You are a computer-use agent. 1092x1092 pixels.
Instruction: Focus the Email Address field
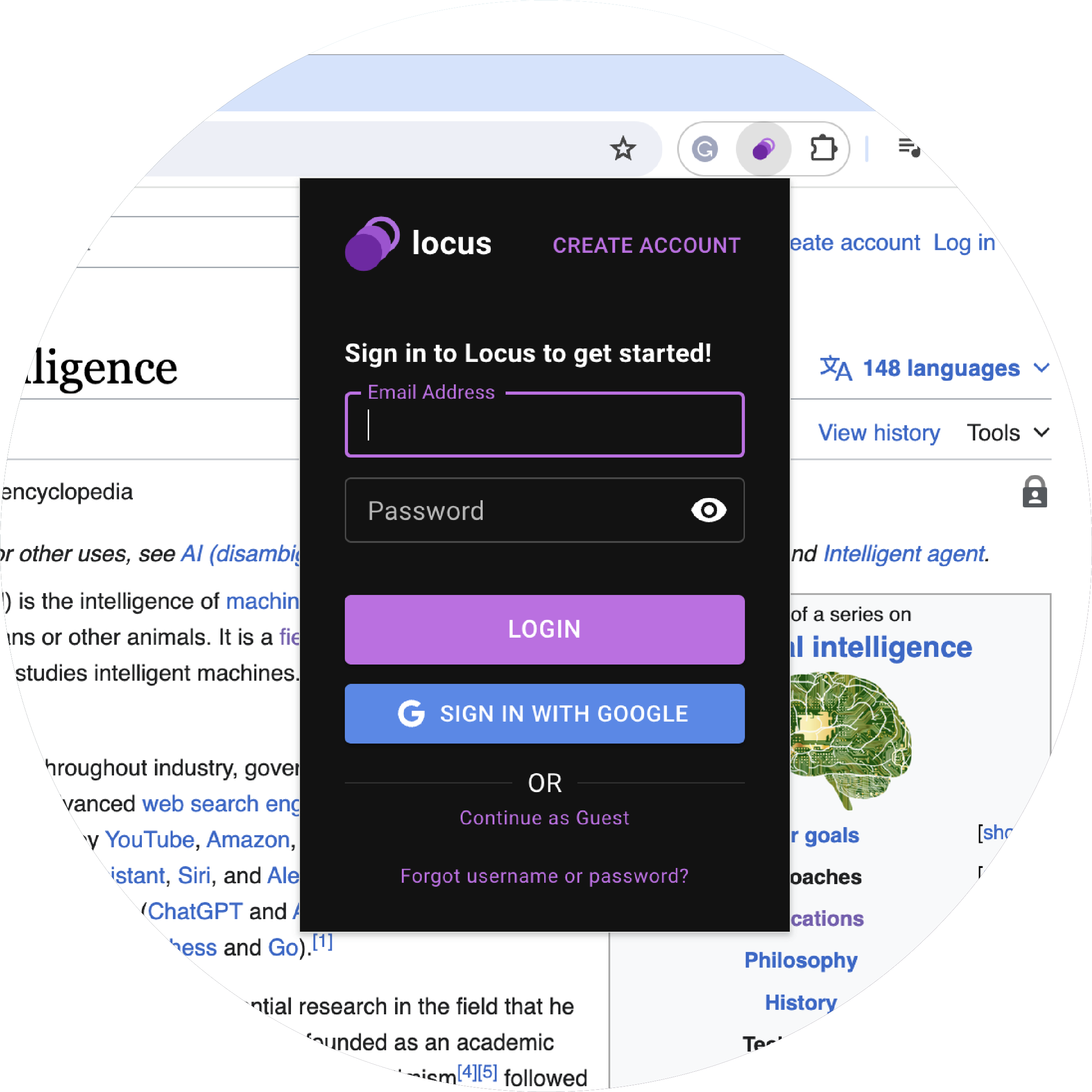click(x=545, y=425)
